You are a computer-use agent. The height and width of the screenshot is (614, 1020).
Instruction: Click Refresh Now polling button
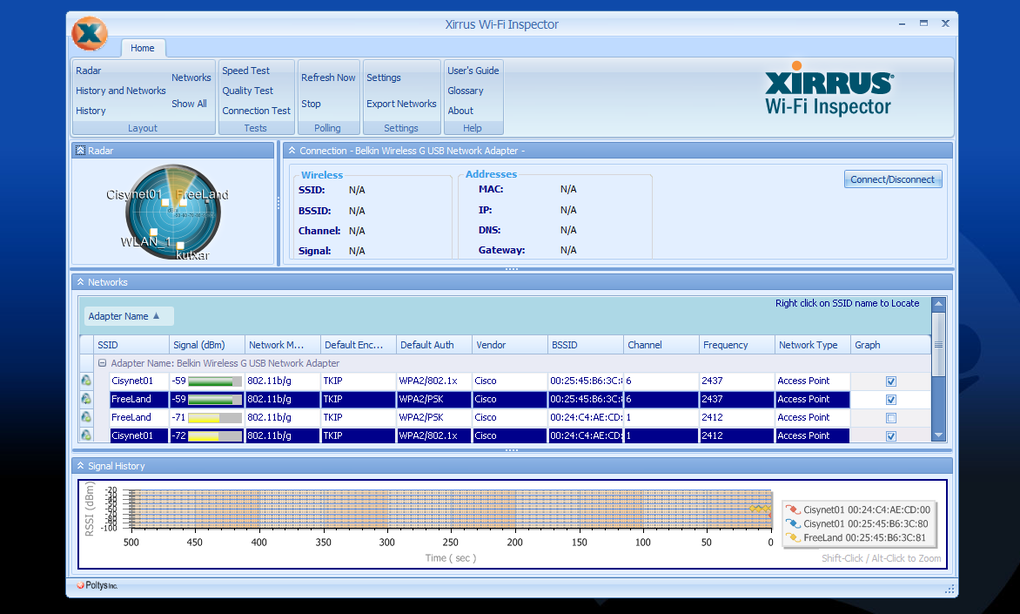[x=329, y=77]
